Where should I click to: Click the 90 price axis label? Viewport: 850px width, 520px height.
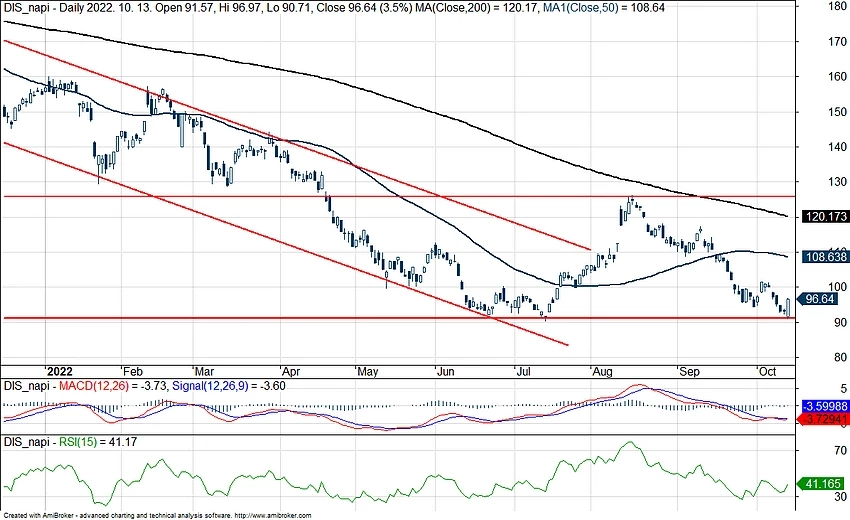tap(840, 322)
